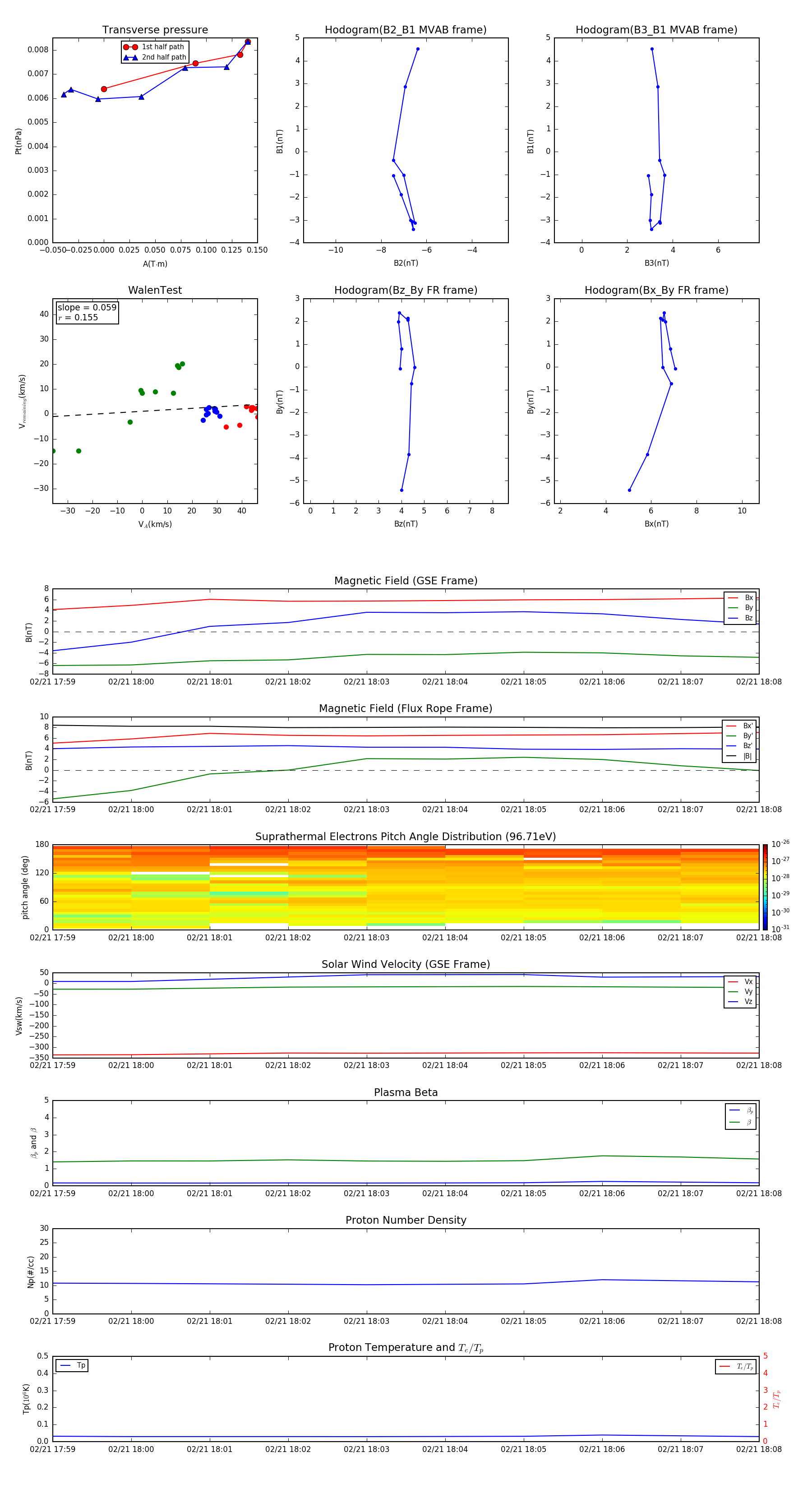This screenshot has height=1489, width=812.
Task: Select the "2nd half path" legend entry
Action: (154, 57)
